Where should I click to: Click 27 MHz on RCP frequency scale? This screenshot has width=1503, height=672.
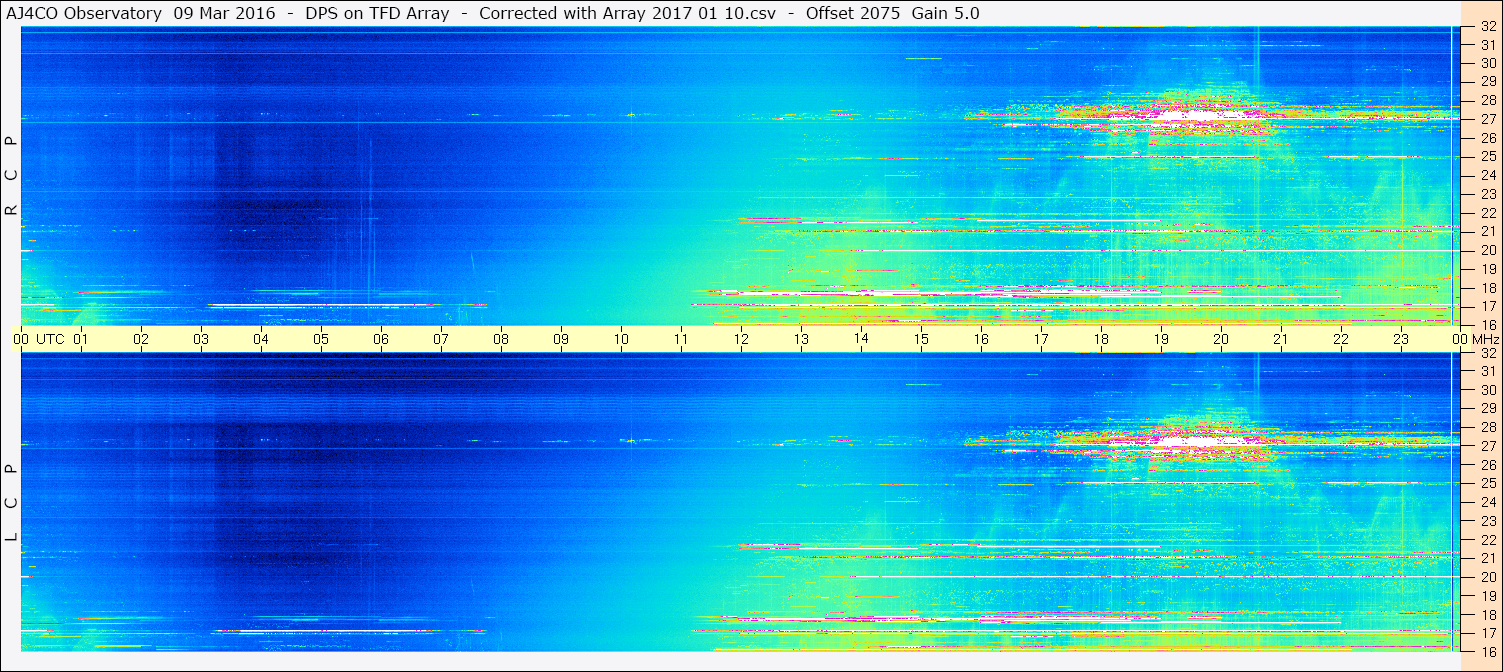point(1488,119)
